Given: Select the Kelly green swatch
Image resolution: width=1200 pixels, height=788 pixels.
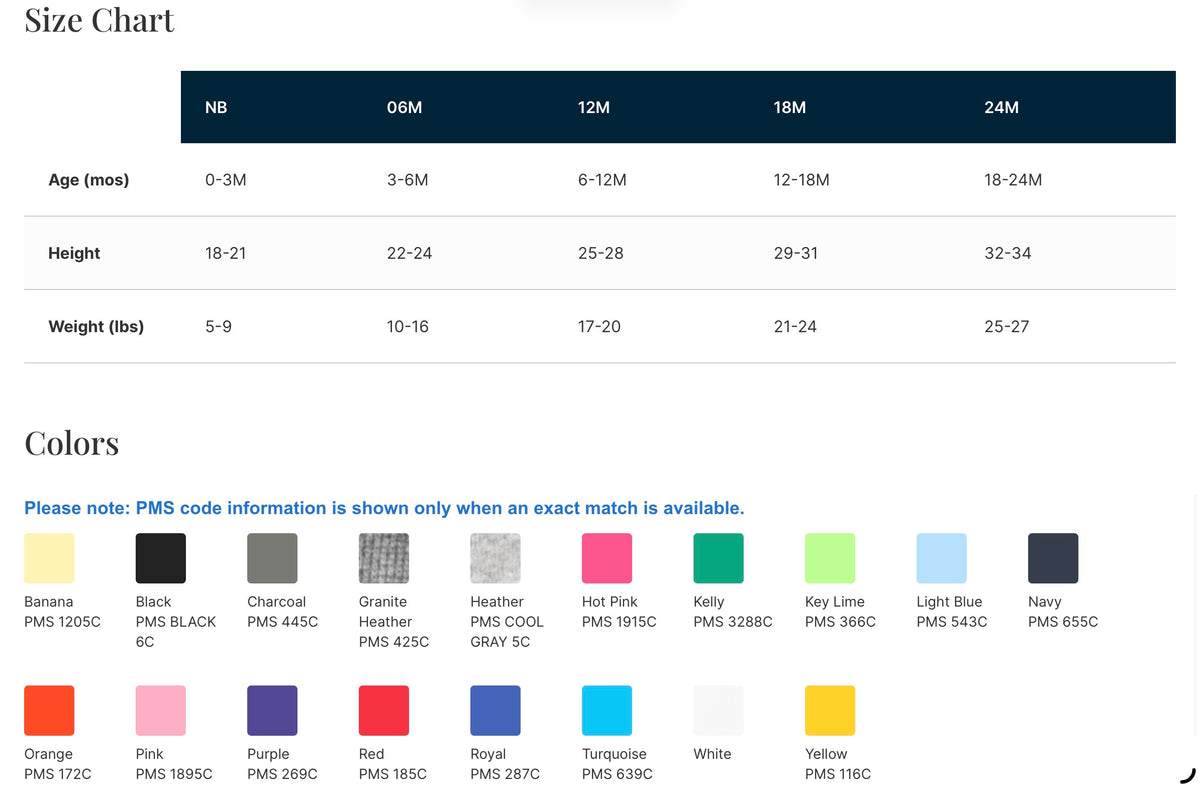Looking at the screenshot, I should [x=718, y=558].
